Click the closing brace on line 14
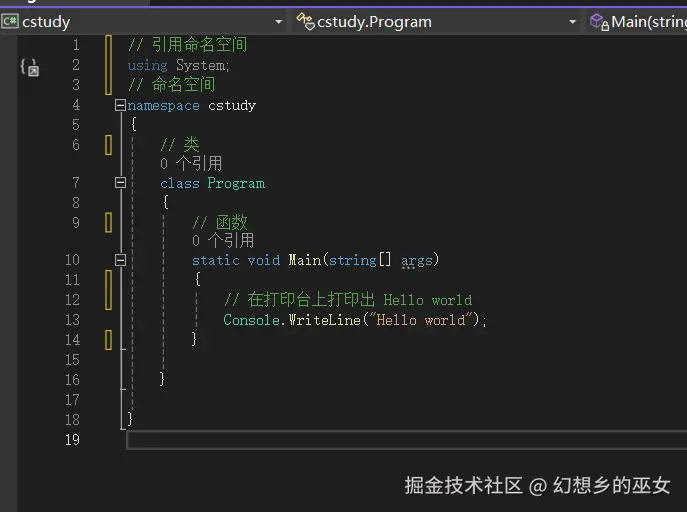The height and width of the screenshot is (512, 687). pyautogui.click(x=194, y=339)
